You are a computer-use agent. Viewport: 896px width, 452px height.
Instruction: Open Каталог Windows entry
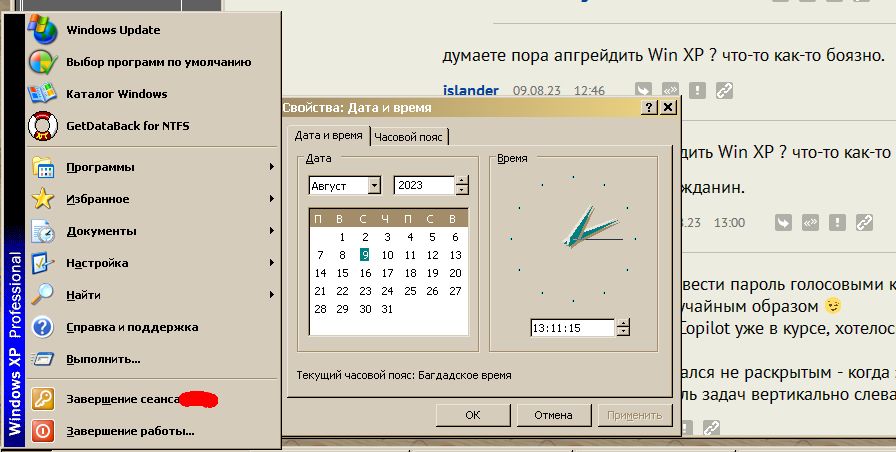(x=116, y=94)
